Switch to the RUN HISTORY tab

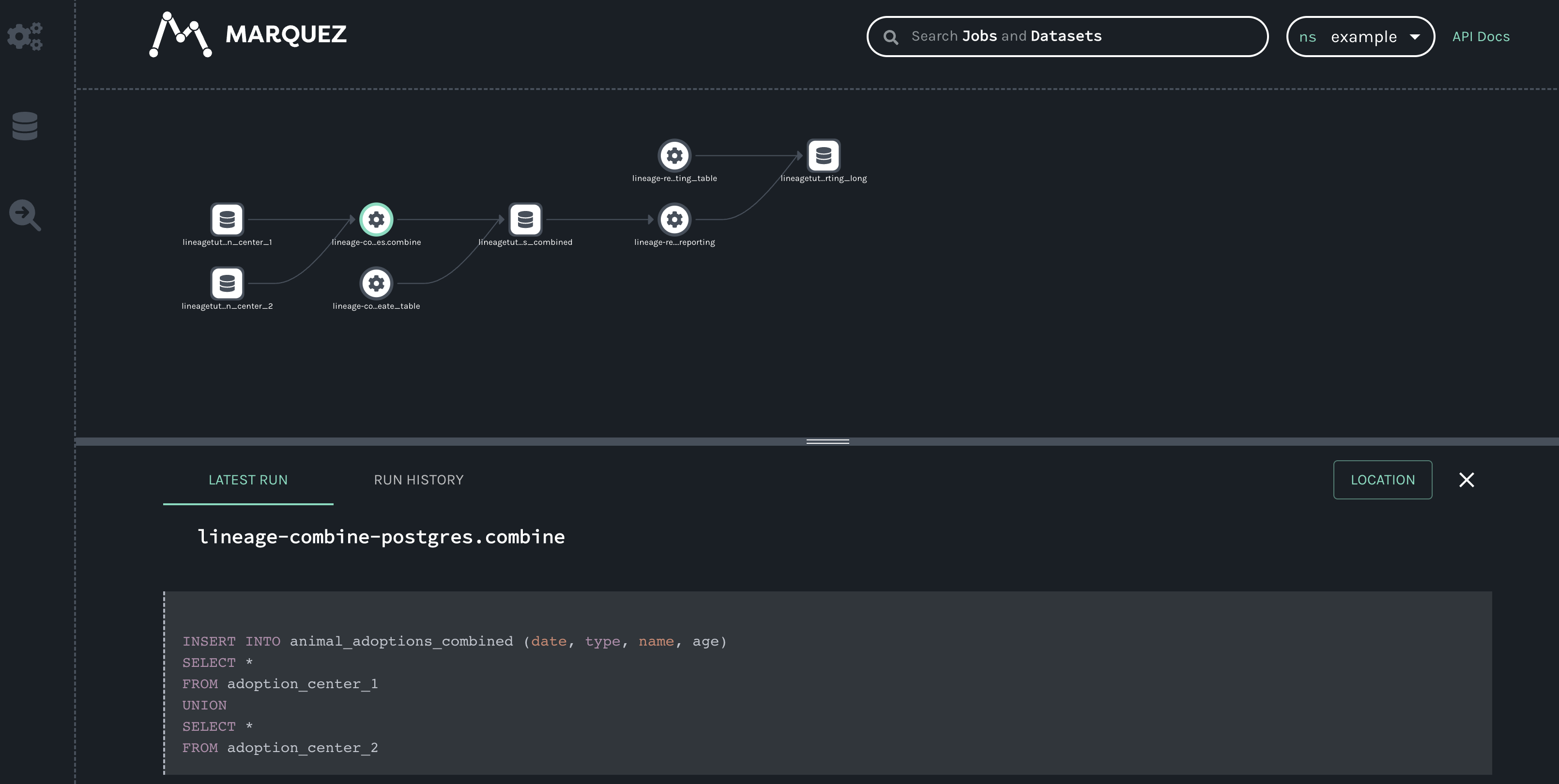(418, 480)
